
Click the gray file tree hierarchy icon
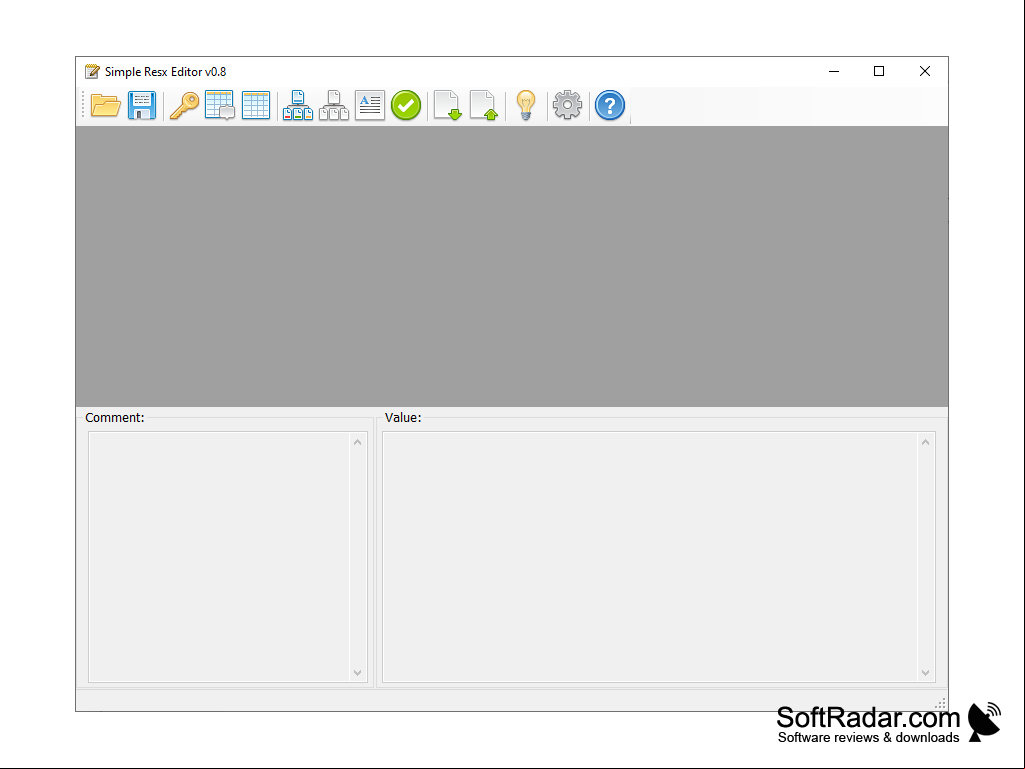tap(333, 105)
